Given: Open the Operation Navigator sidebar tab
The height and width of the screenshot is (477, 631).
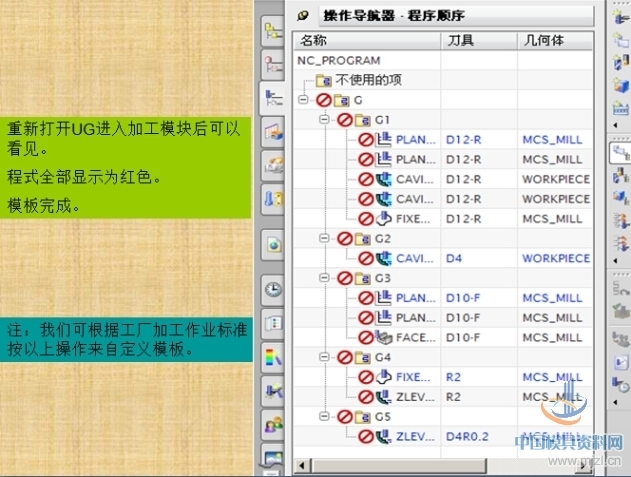Looking at the screenshot, I should pos(272,97).
